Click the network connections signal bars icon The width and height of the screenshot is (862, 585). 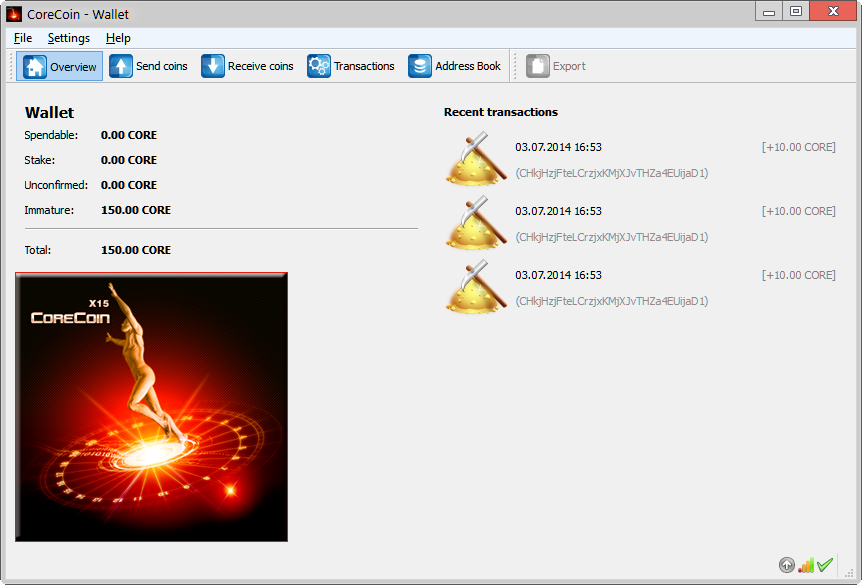(806, 565)
